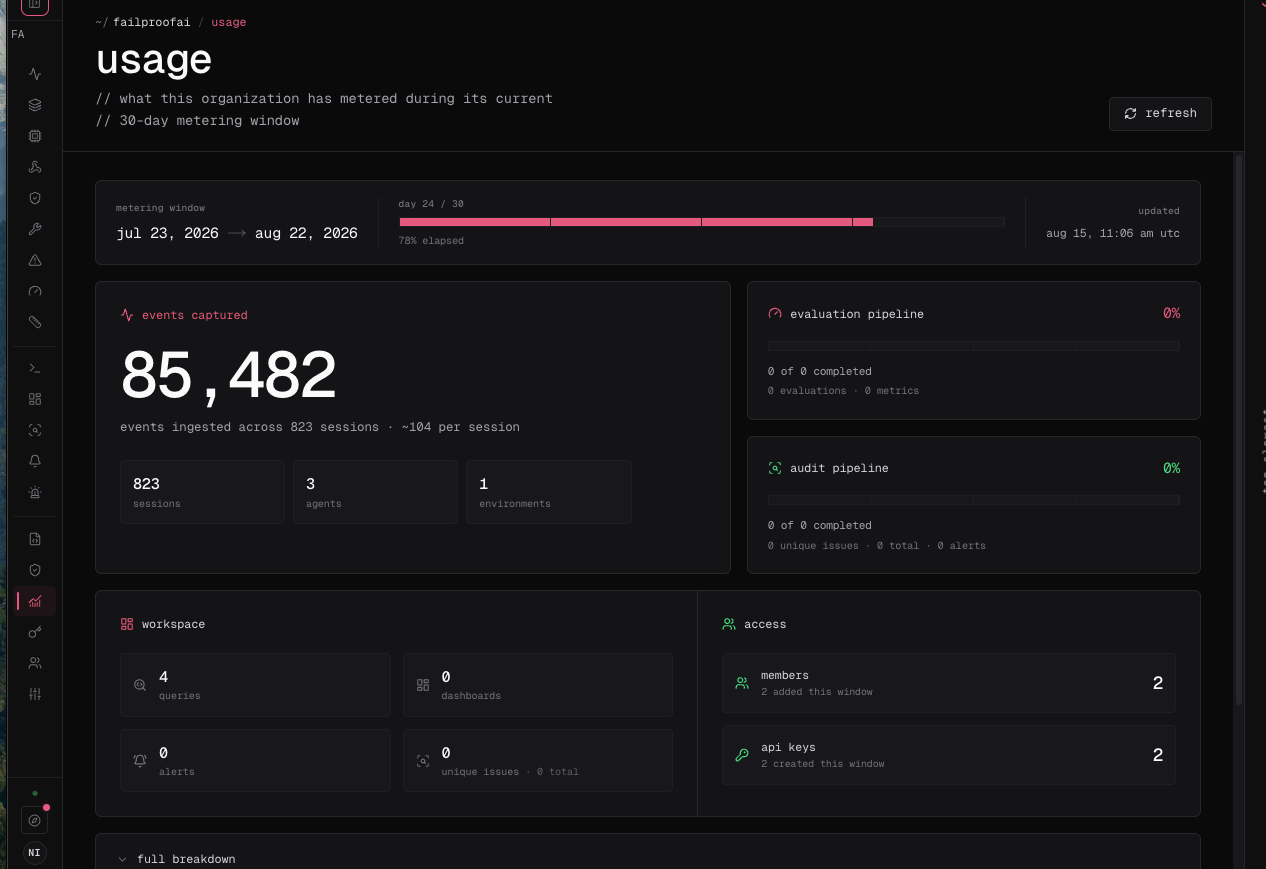Click the 'aug 15, 11:06 am utc' timestamp
Viewport: 1266px width, 869px height.
[1113, 233]
